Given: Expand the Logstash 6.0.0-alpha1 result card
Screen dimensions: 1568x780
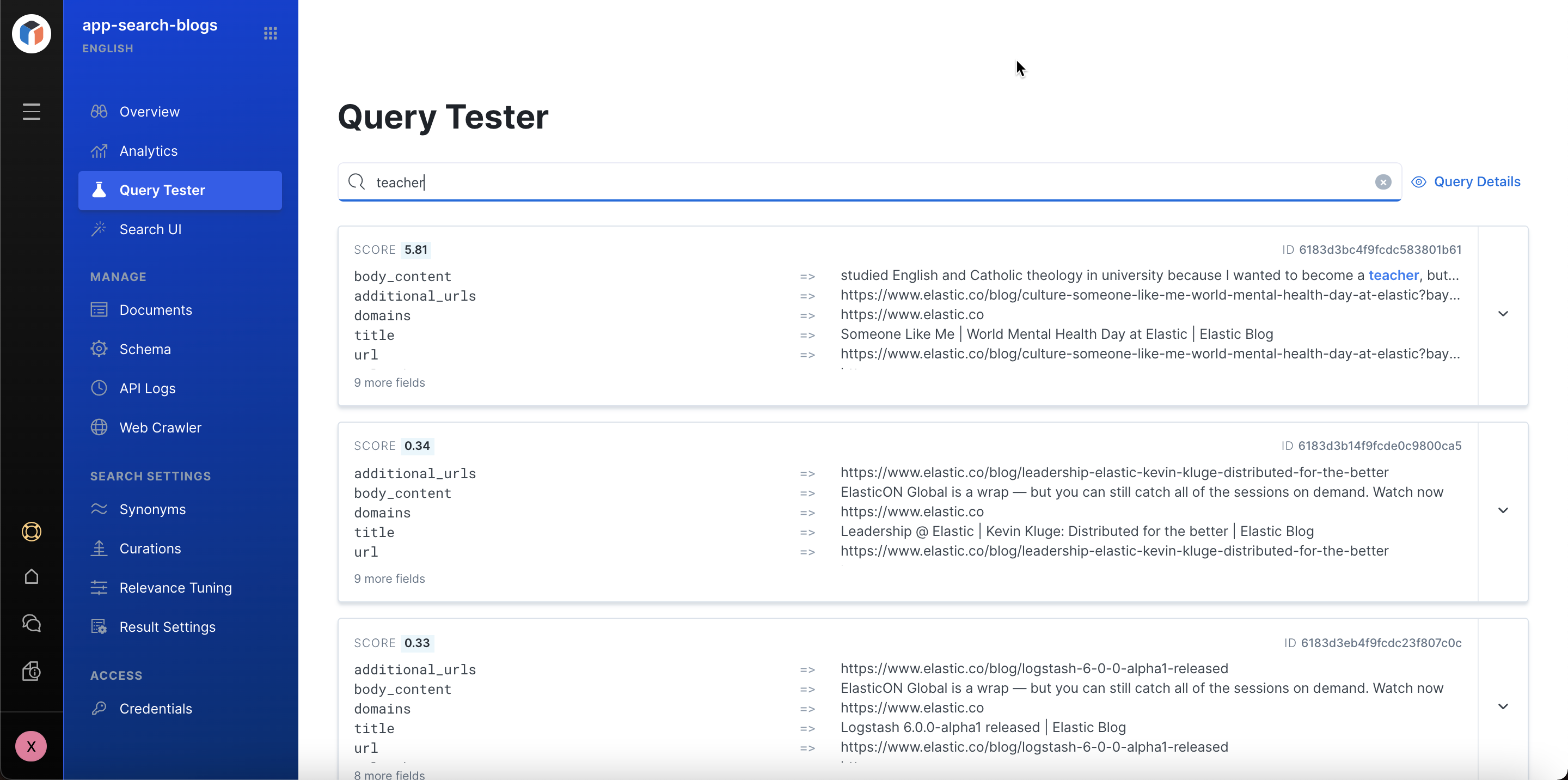Looking at the screenshot, I should point(1503,706).
